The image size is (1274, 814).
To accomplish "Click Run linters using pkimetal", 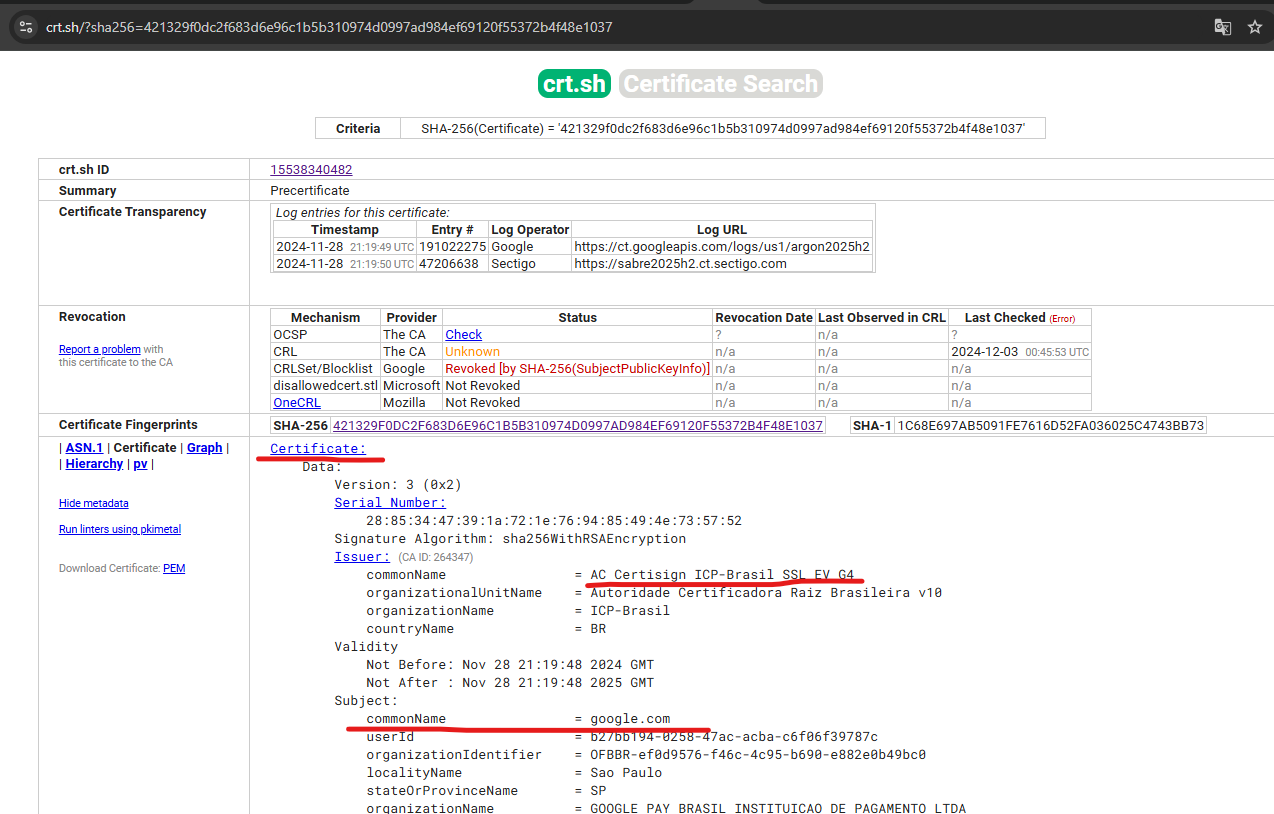I will pos(120,529).
